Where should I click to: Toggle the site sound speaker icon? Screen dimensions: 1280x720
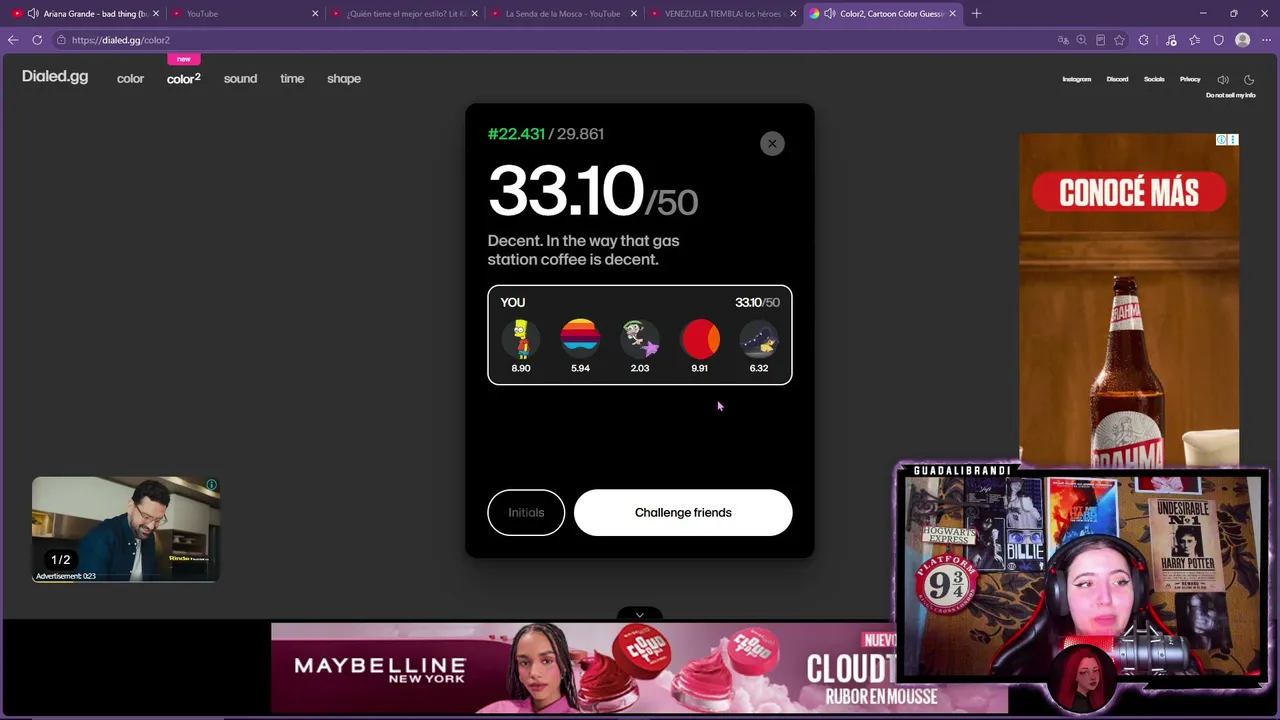point(1223,80)
